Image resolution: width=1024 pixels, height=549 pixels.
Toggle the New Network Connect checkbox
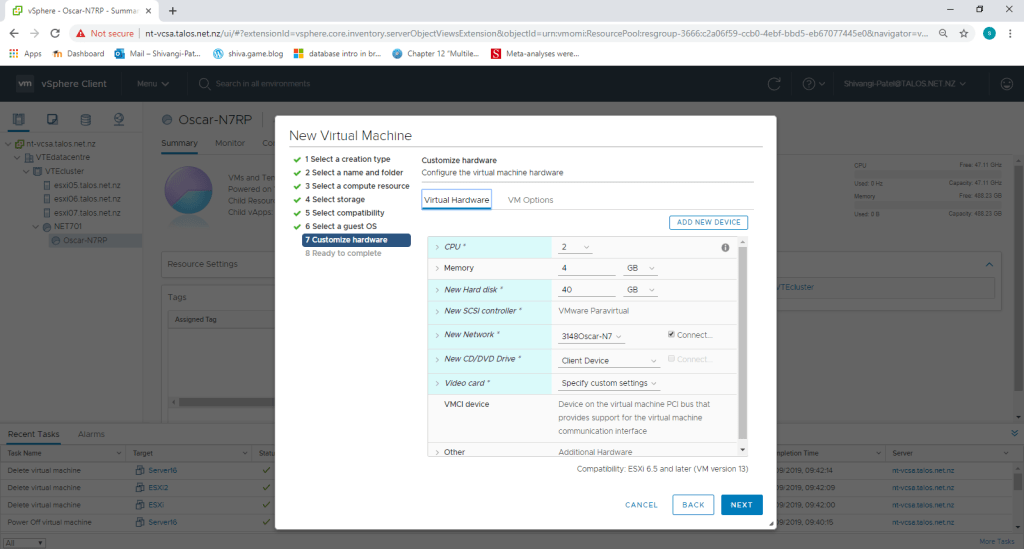tap(672, 334)
